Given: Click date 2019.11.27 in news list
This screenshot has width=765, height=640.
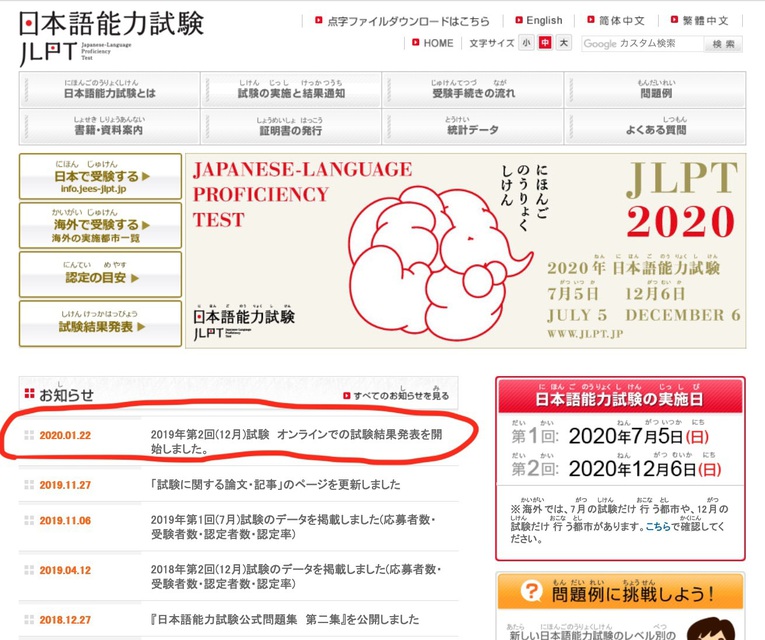Looking at the screenshot, I should 65,485.
